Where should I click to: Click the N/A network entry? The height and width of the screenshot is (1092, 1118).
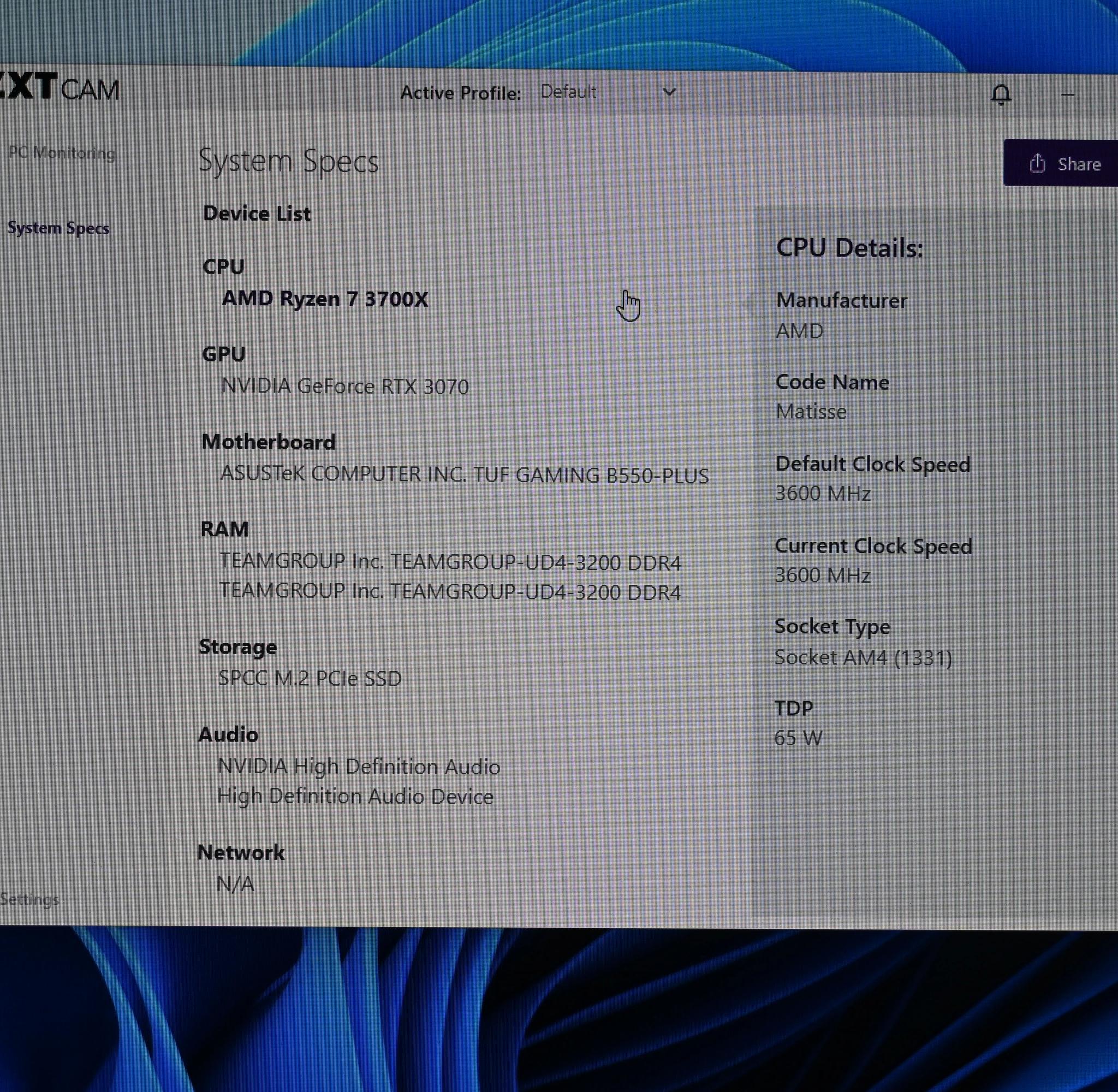[235, 884]
